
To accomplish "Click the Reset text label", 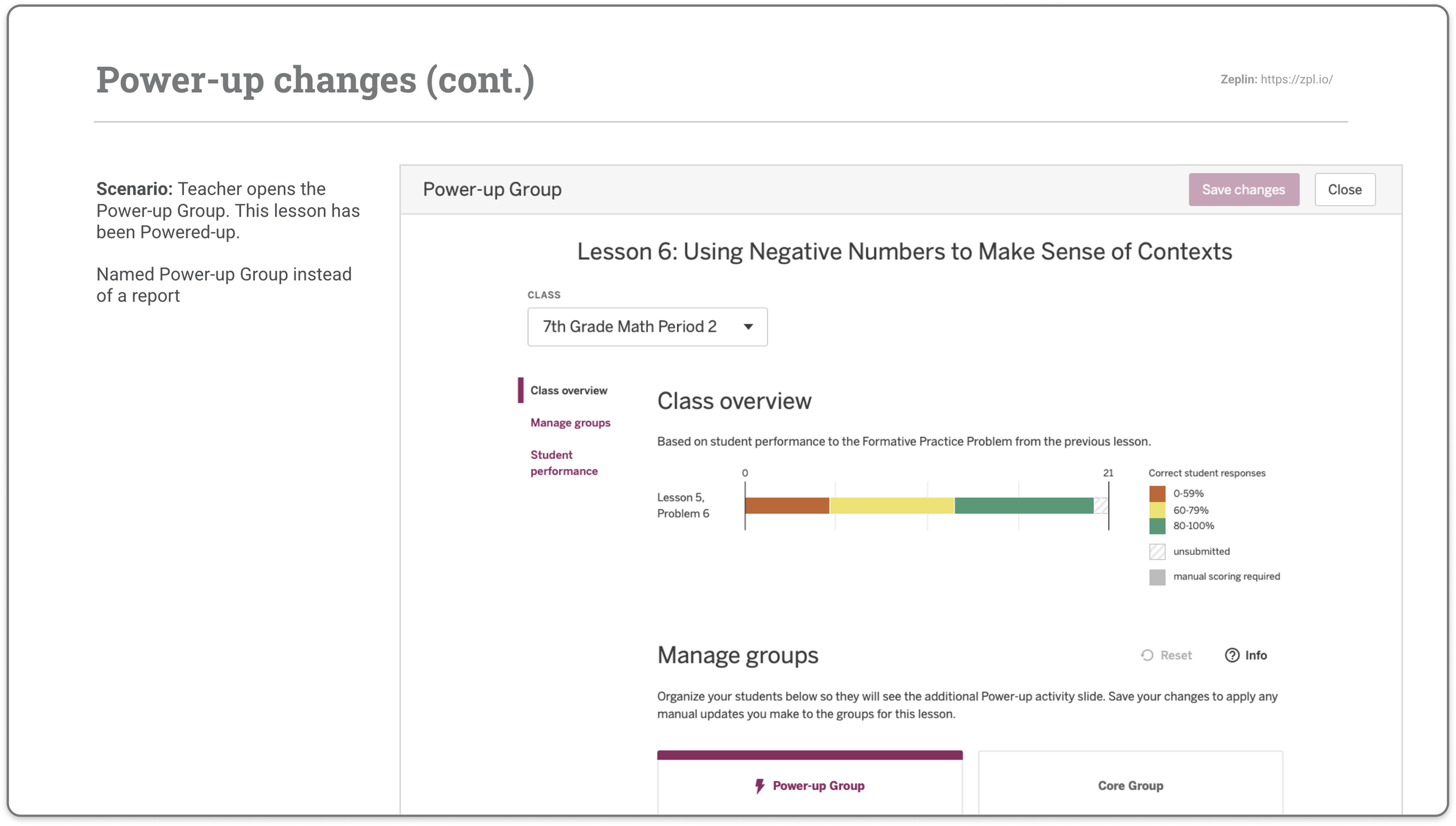I will click(1176, 655).
